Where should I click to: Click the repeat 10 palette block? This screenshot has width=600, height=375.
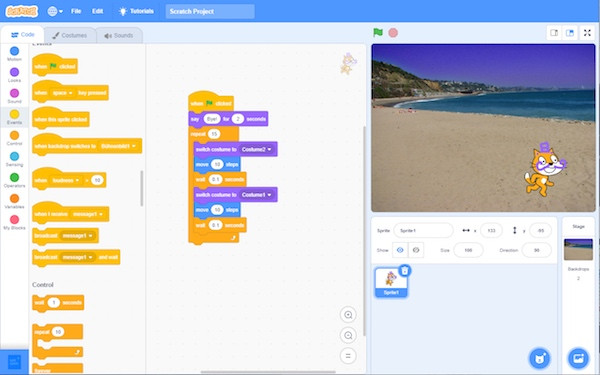[58, 341]
